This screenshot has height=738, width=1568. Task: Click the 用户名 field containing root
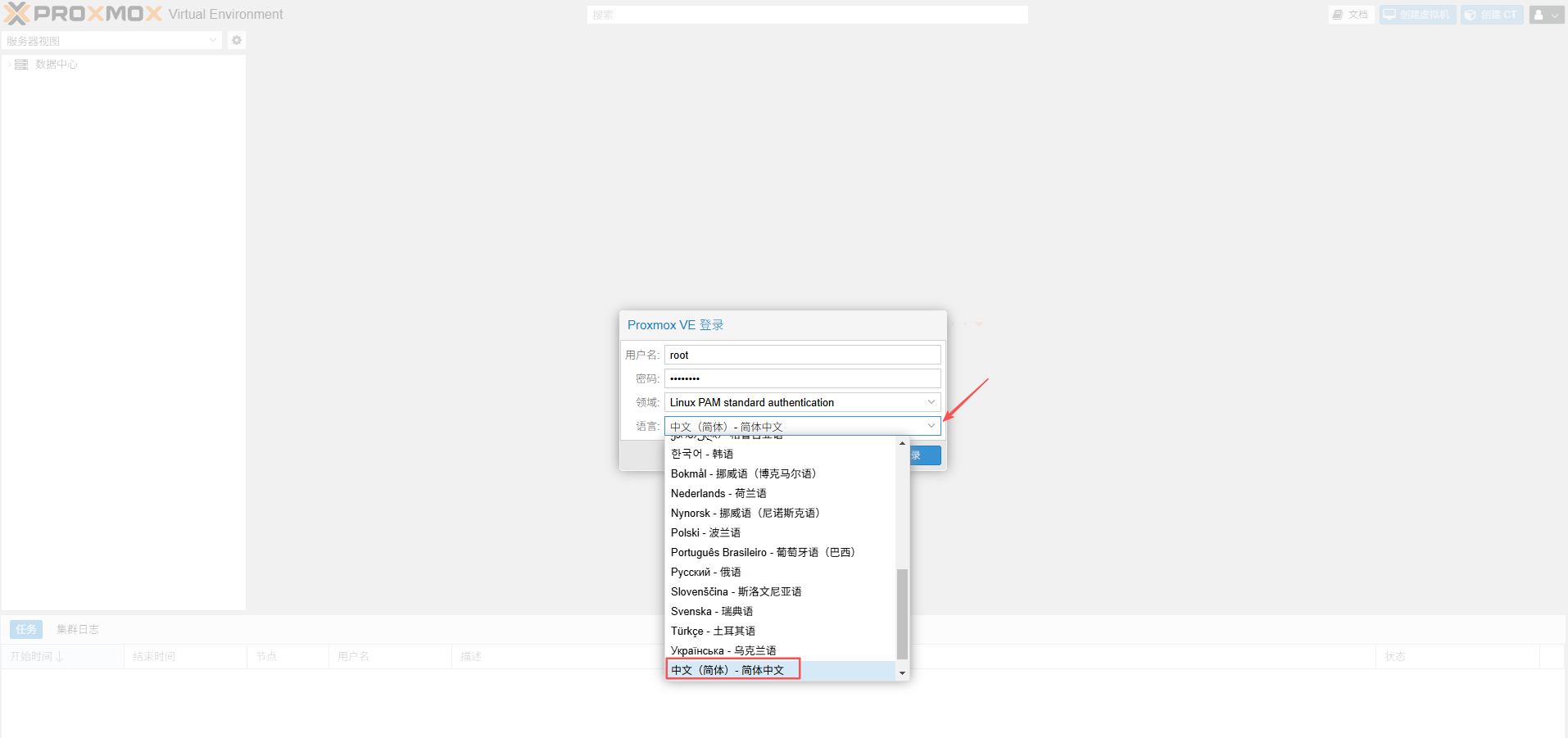803,355
